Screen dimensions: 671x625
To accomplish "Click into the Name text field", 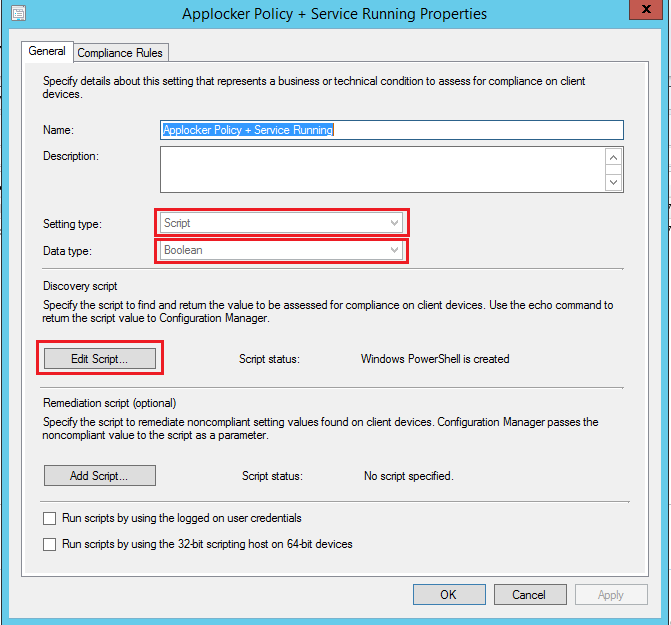I will pyautogui.click(x=392, y=130).
